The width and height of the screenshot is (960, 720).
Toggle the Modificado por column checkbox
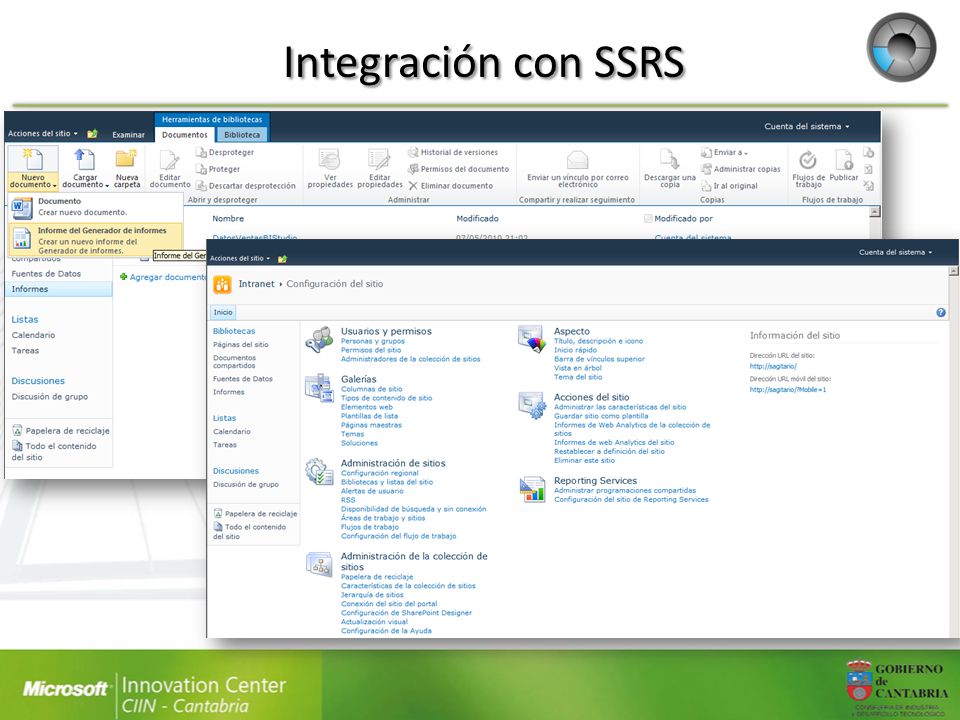click(648, 219)
